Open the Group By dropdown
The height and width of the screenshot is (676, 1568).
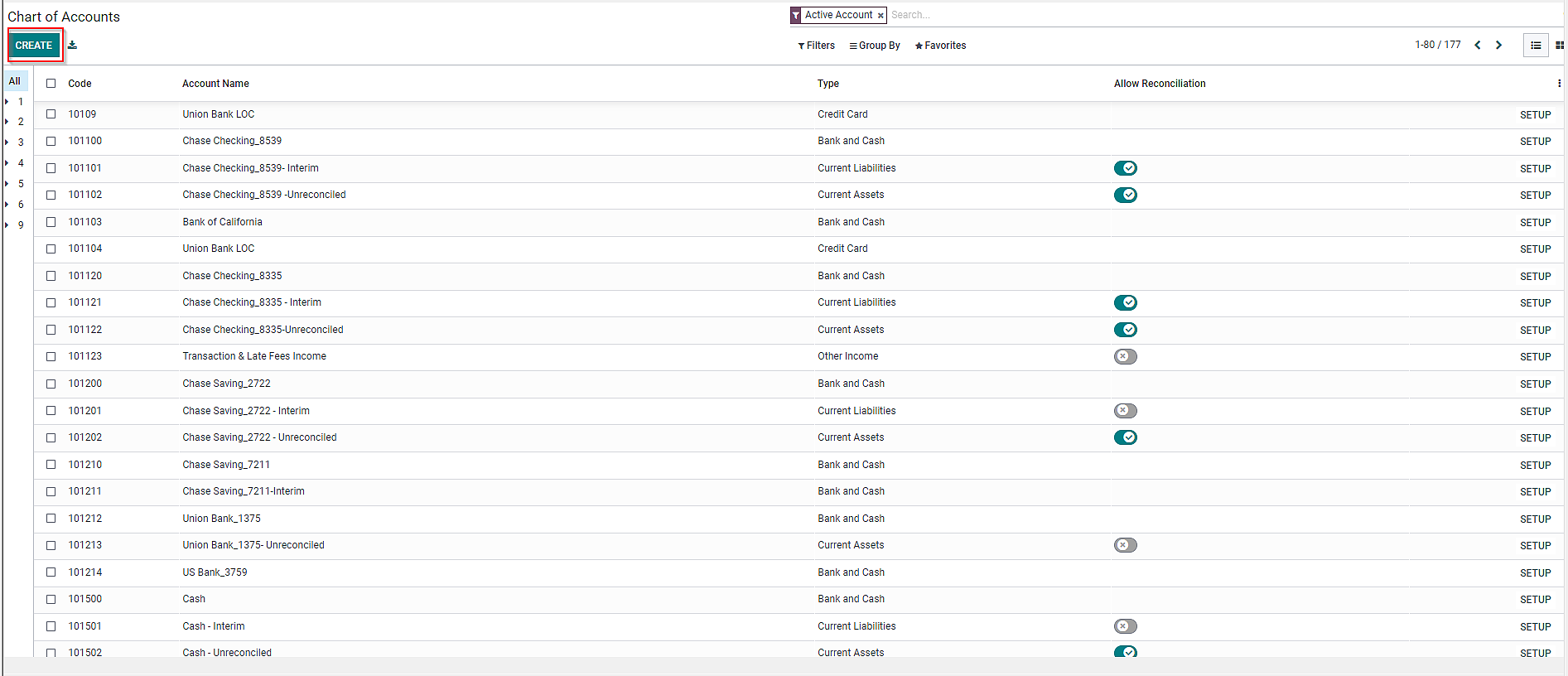click(x=875, y=46)
